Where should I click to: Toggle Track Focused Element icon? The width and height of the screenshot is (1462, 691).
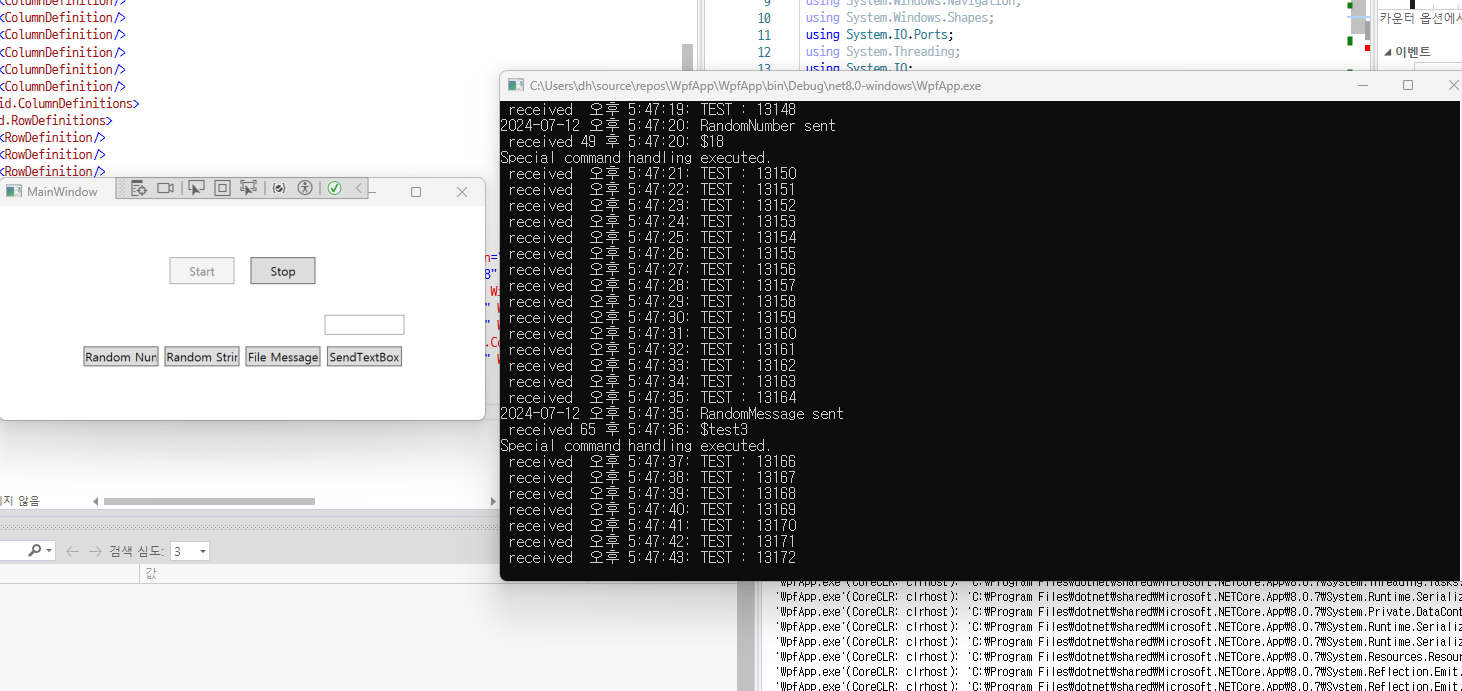pyautogui.click(x=248, y=188)
